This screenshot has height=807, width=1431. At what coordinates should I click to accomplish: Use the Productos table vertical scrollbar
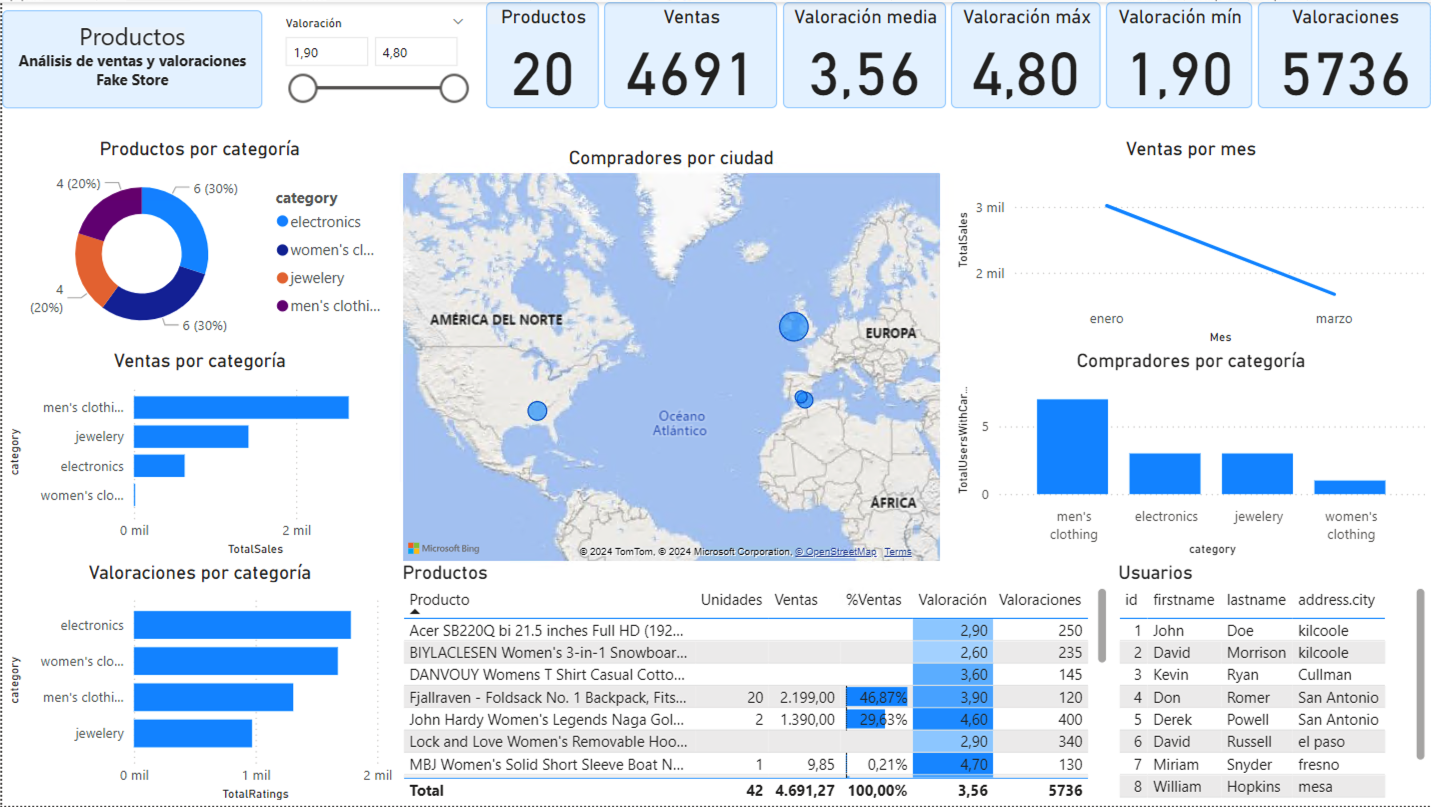[x=1101, y=625]
